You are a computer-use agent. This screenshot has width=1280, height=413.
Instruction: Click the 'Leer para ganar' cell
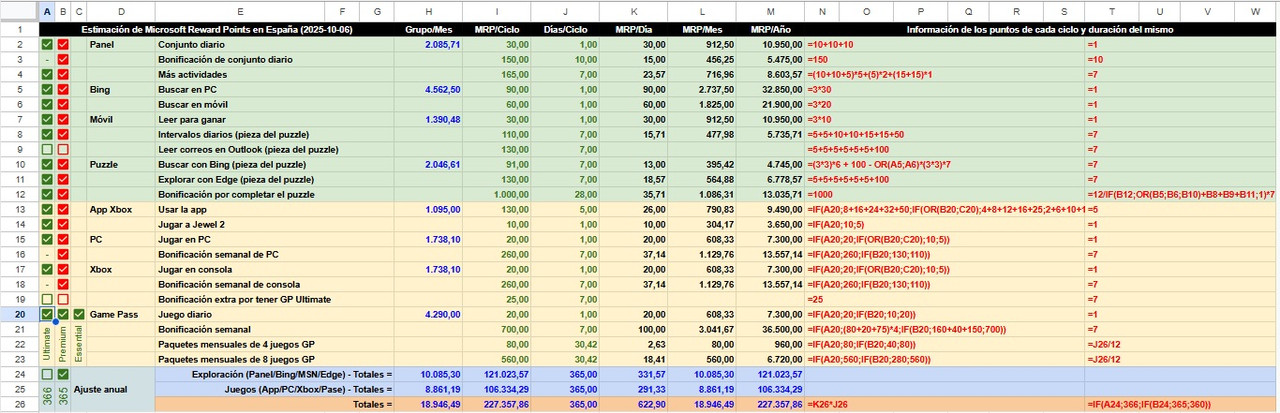[240, 120]
